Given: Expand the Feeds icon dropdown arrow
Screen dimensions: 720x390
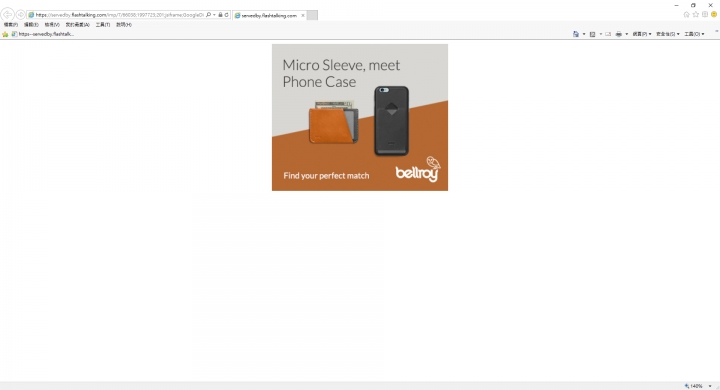Looking at the screenshot, I should tap(600, 34).
